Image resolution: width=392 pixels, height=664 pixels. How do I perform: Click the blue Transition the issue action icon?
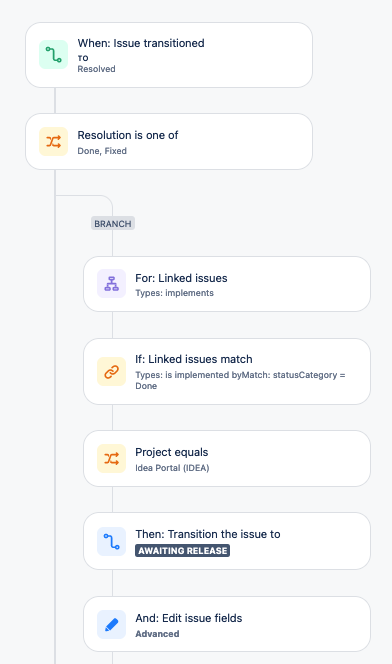111,541
